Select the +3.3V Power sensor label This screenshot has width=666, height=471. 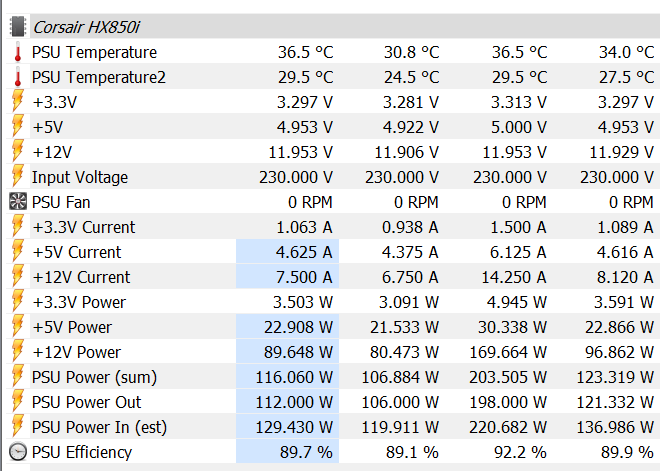pyautogui.click(x=79, y=302)
